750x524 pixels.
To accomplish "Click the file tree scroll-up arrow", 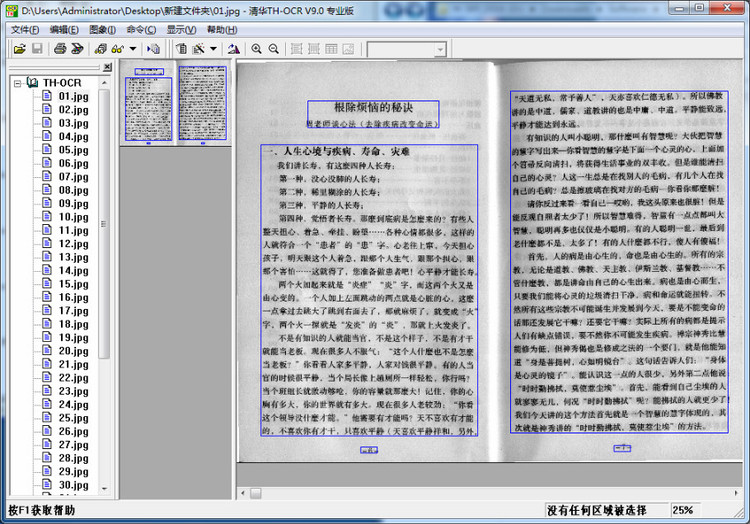I will pos(104,83).
